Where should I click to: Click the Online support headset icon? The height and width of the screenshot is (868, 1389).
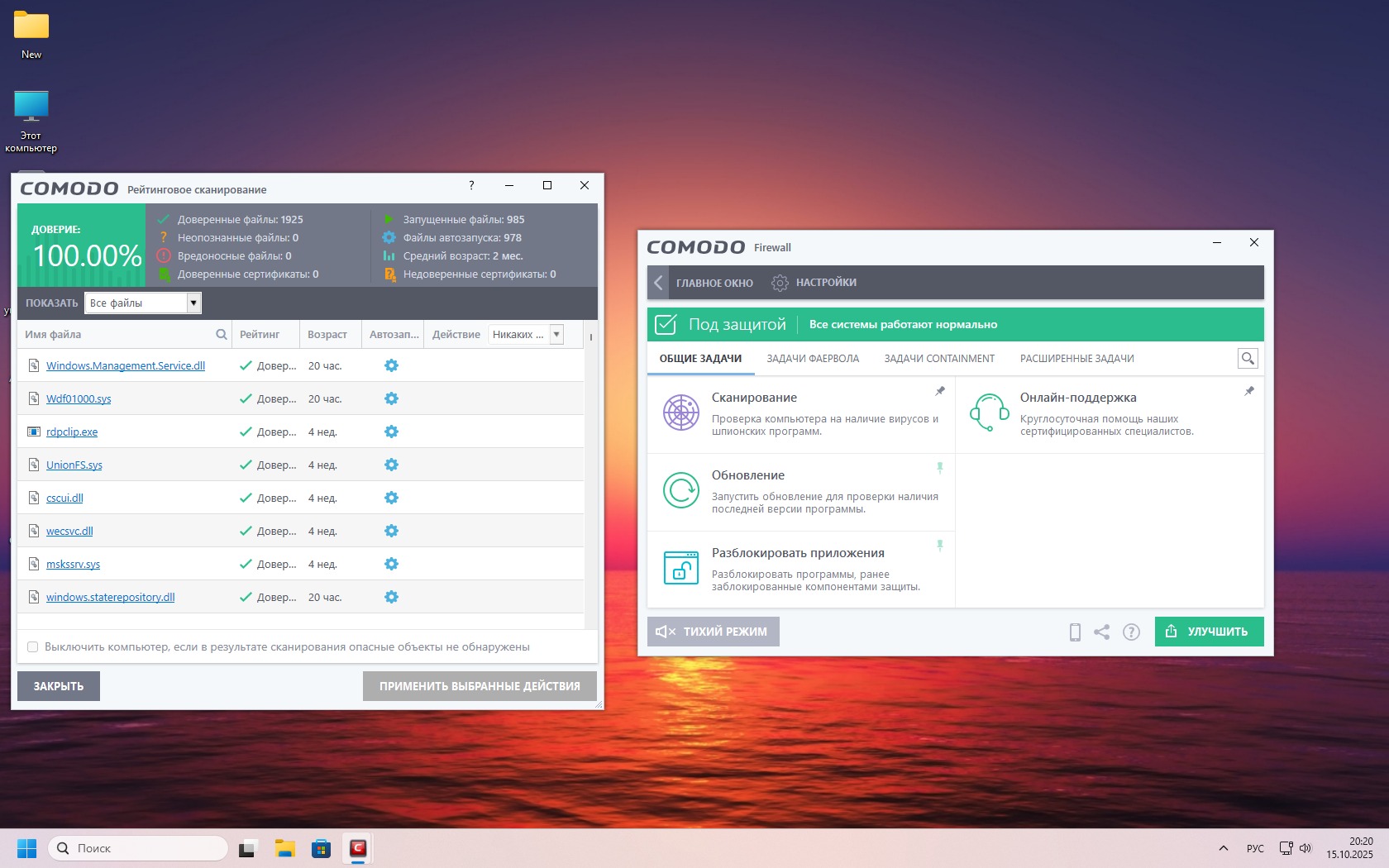point(989,413)
